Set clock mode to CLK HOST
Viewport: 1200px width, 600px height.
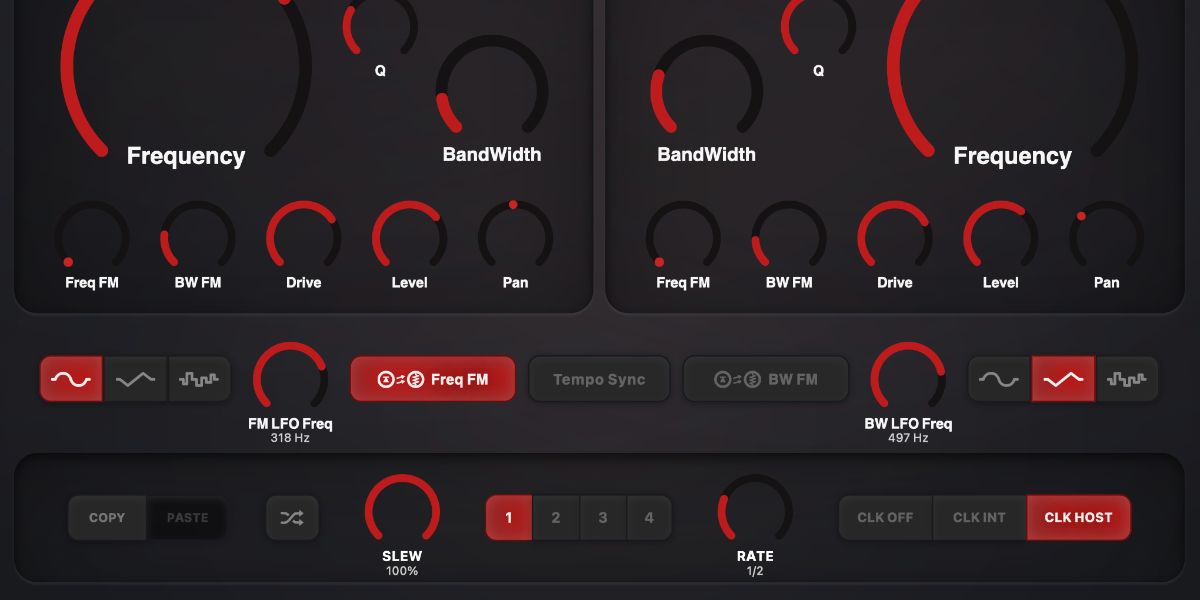pyautogui.click(x=1078, y=518)
